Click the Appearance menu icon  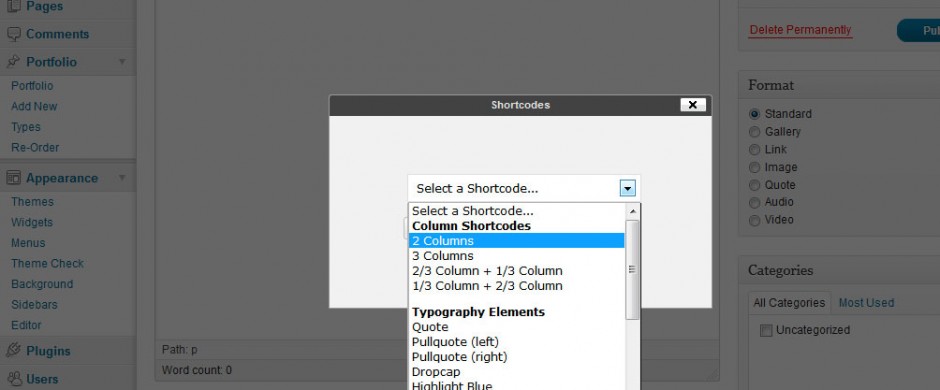[x=13, y=178]
